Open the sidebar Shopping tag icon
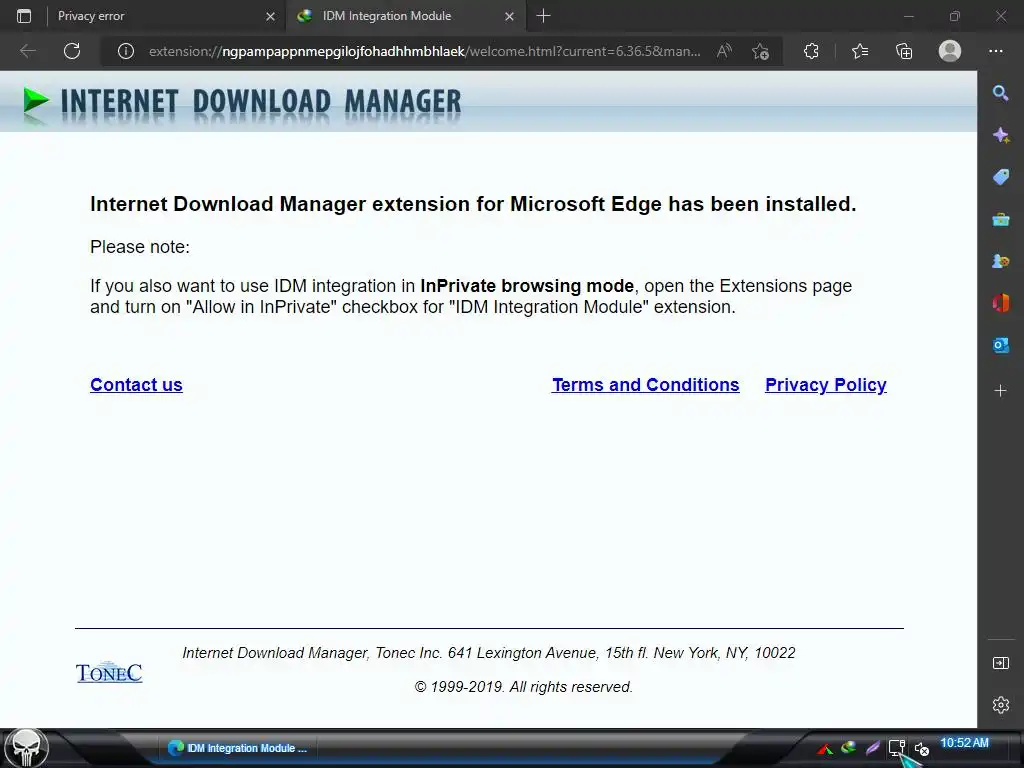The image size is (1024, 768). [x=1000, y=177]
